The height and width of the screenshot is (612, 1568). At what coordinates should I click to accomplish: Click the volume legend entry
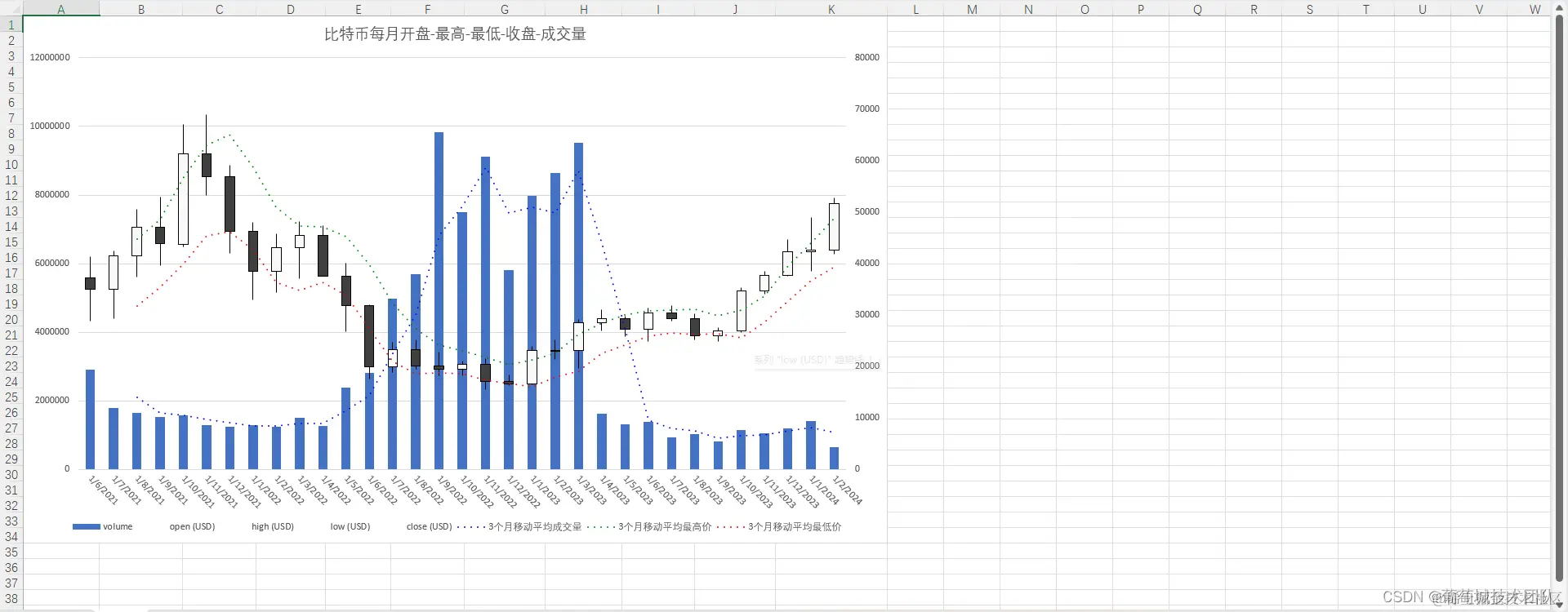(103, 526)
